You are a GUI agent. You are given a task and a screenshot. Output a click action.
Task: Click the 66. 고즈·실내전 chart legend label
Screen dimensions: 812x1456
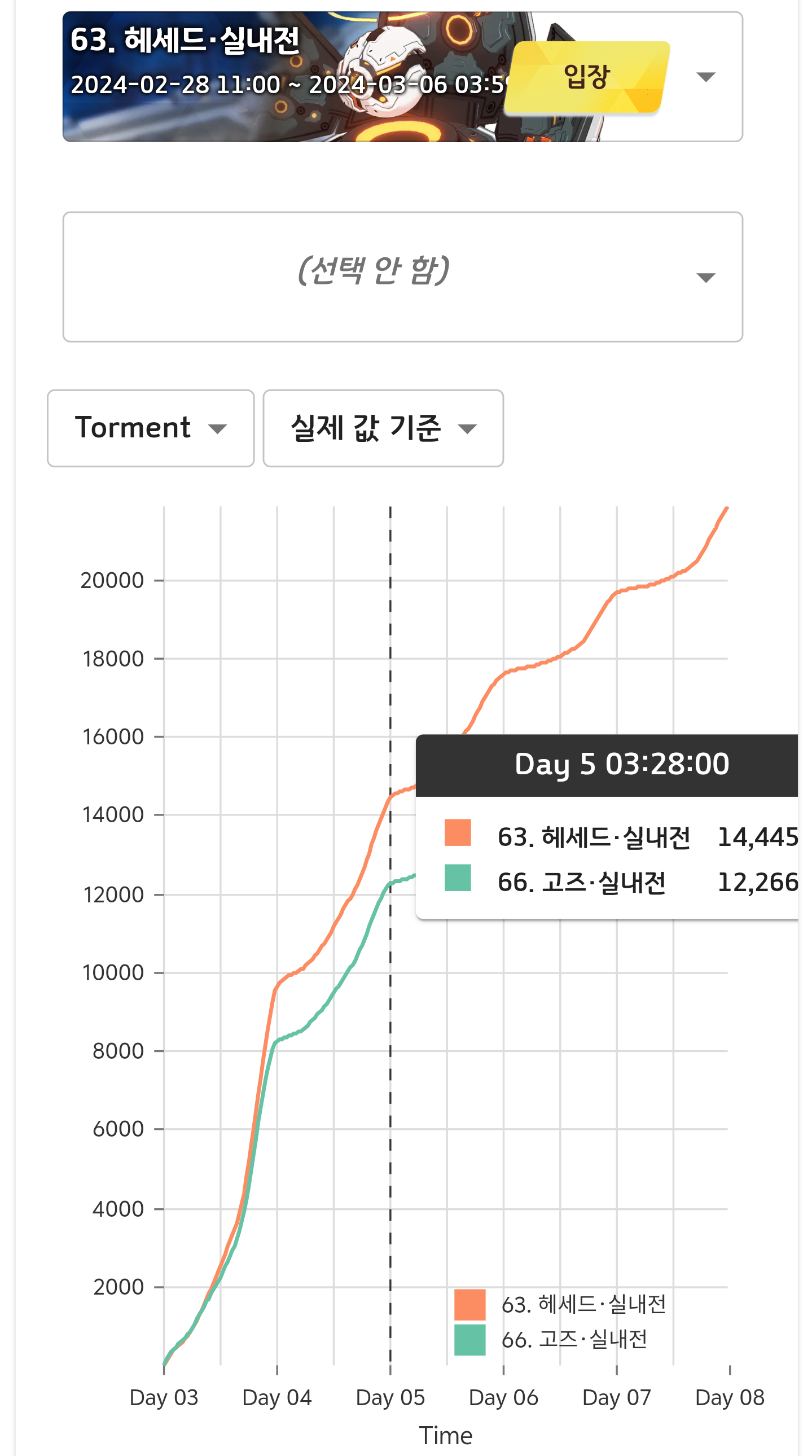tap(574, 1339)
